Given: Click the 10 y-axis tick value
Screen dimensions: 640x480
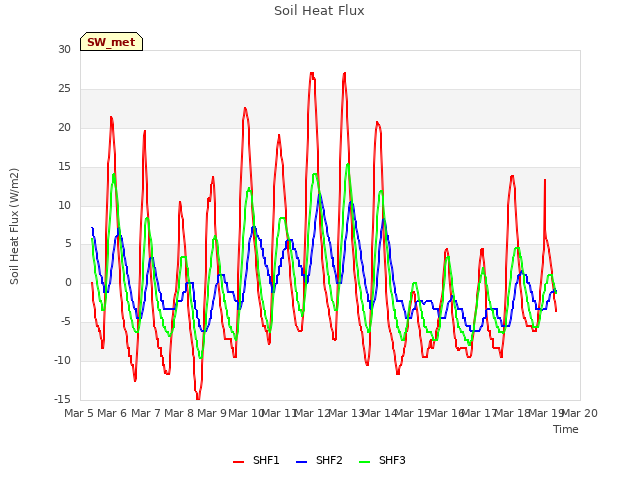Looking at the screenshot, I should (x=64, y=205).
